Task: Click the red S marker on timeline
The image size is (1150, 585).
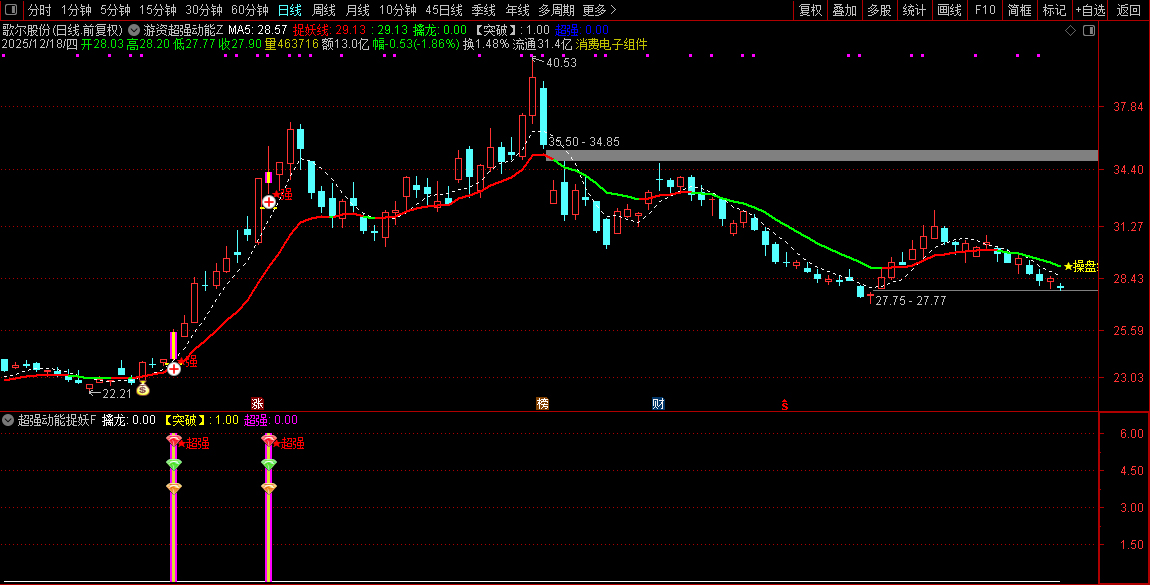Action: point(784,404)
